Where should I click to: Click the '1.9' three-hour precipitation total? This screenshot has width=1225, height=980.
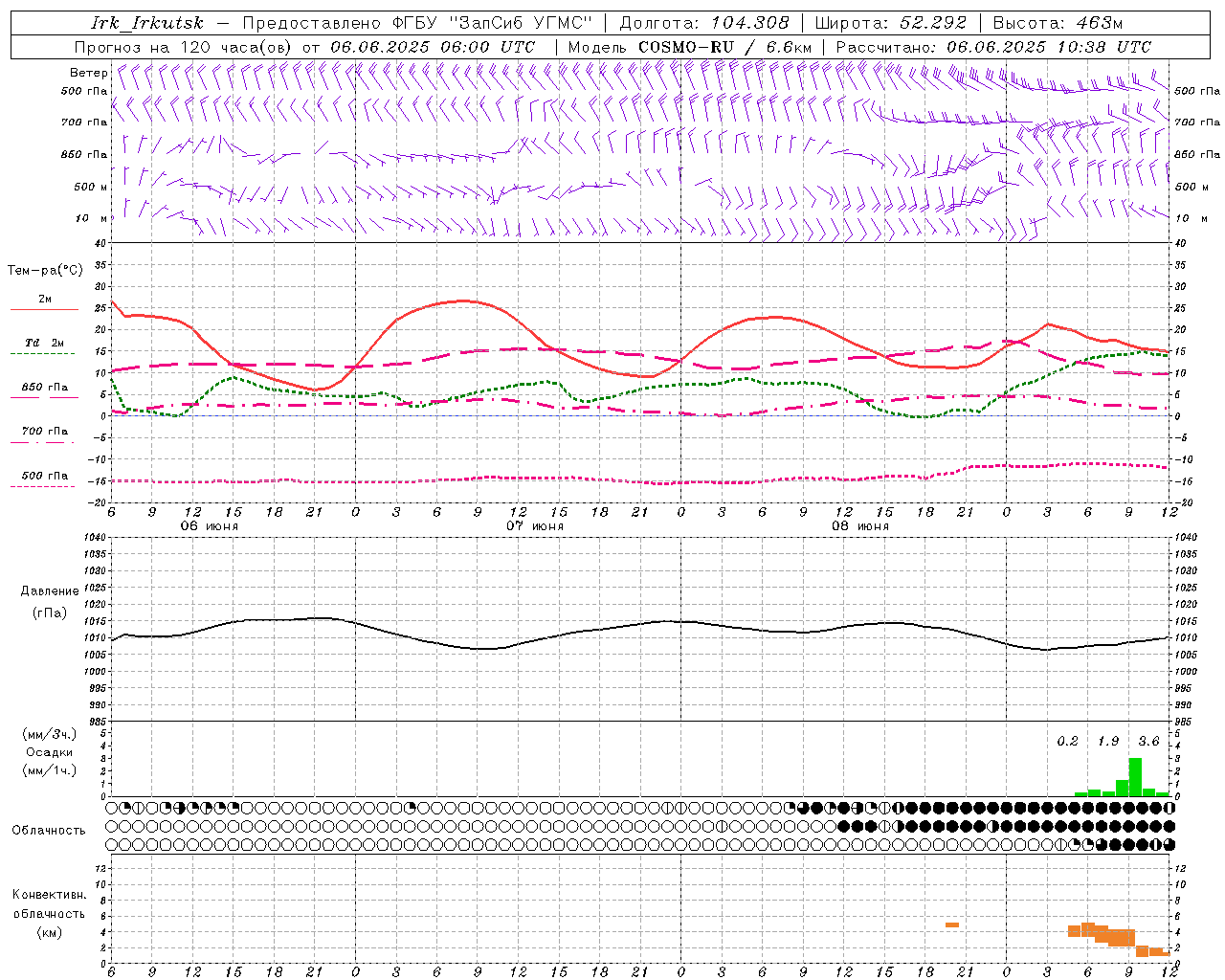(1108, 742)
